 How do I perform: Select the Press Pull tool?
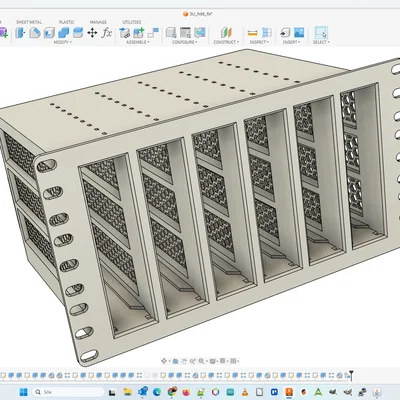(20, 33)
